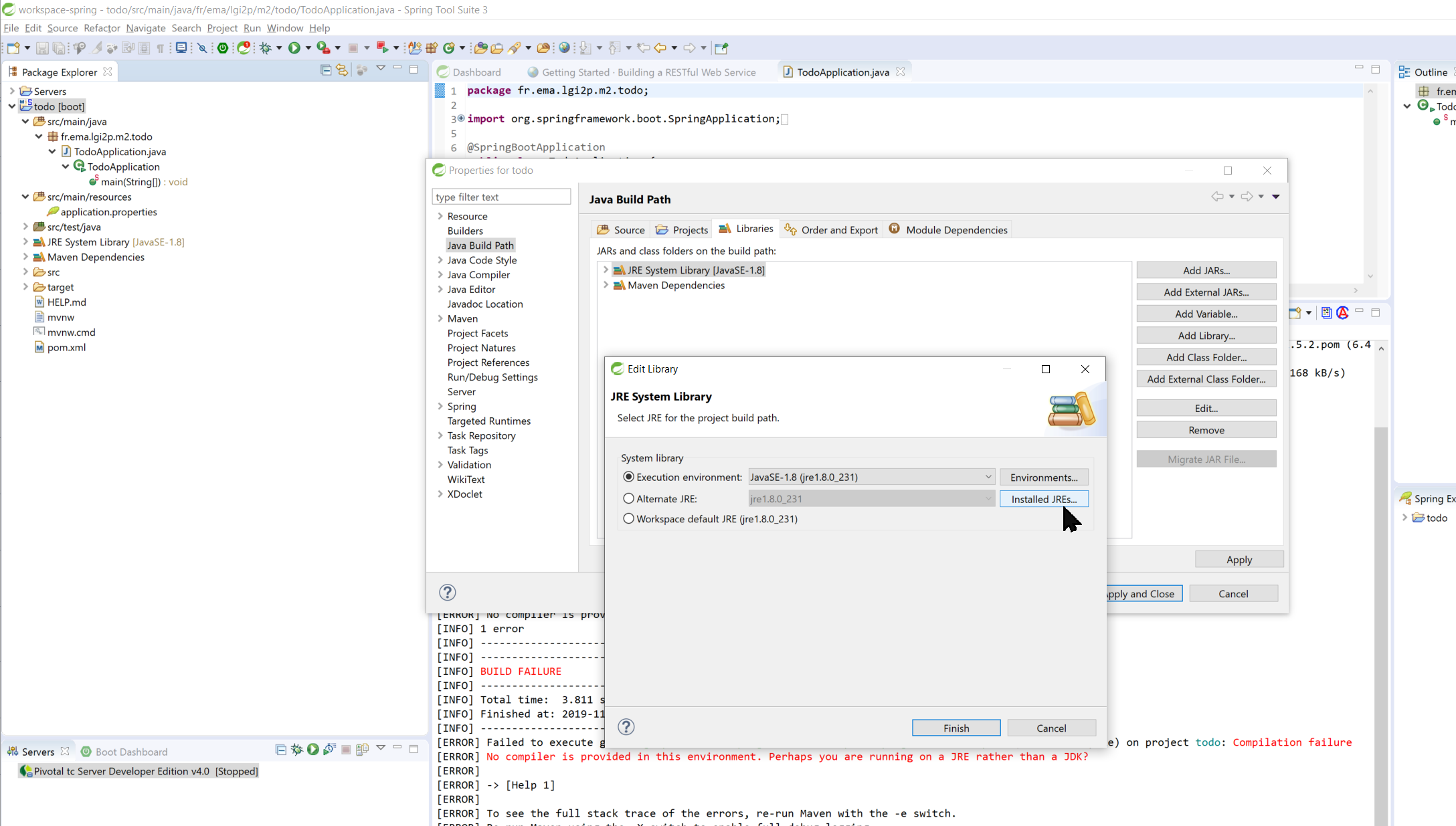Screen dimensions: 1456x826
Task: Click back arrow in Java Build Path header
Action: coord(1217,196)
